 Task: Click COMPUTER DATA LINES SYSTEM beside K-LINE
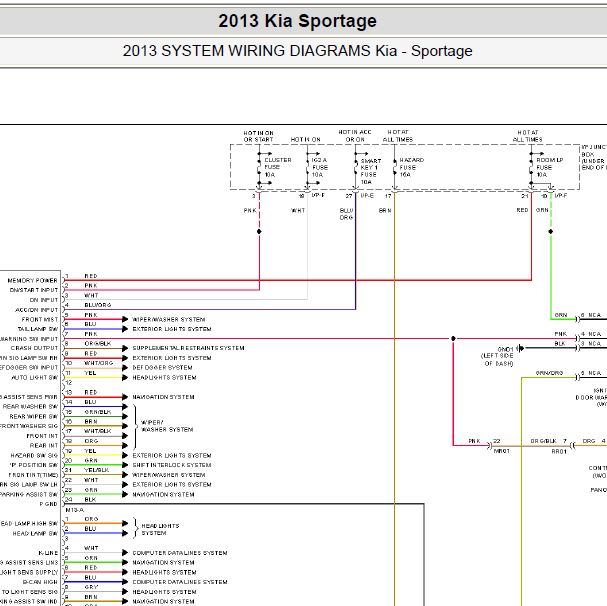180,553
